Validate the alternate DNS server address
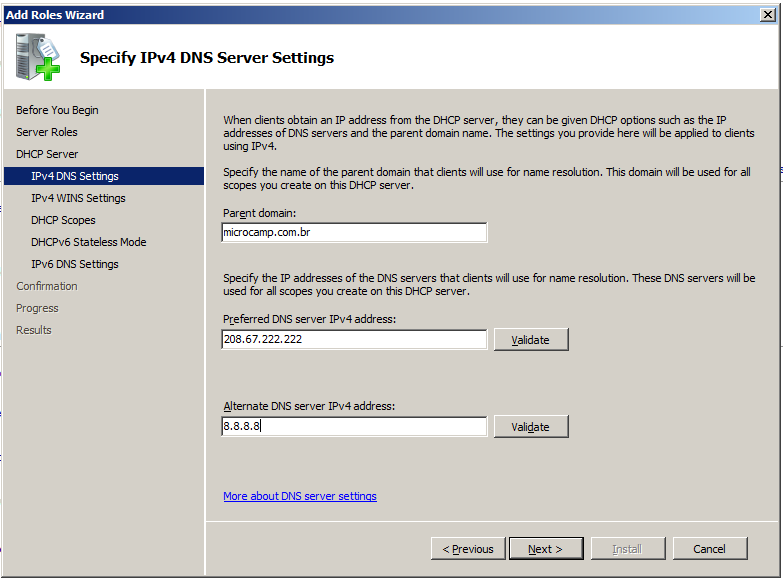This screenshot has width=783, height=578. click(x=531, y=427)
